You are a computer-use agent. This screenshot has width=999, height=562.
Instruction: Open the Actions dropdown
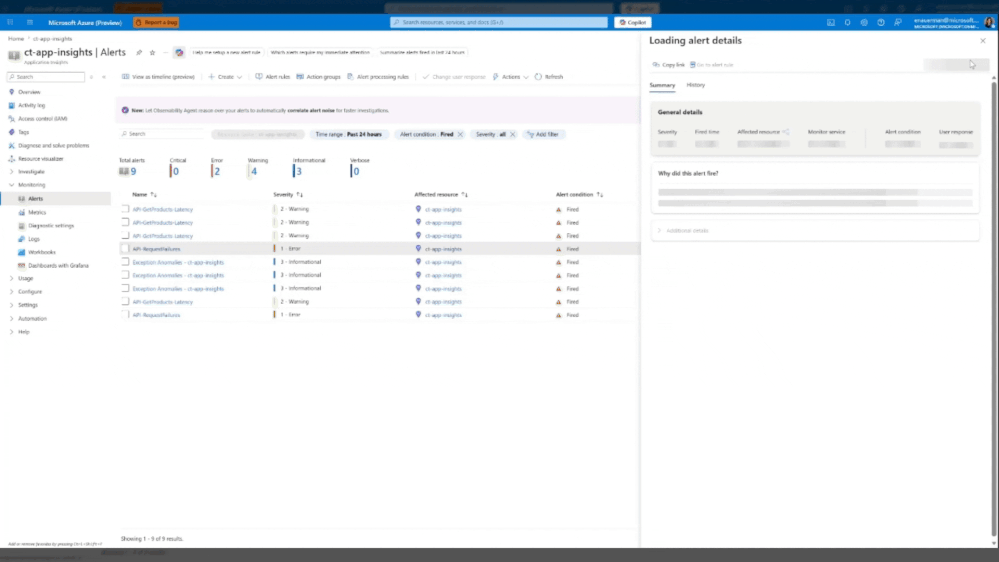point(510,77)
